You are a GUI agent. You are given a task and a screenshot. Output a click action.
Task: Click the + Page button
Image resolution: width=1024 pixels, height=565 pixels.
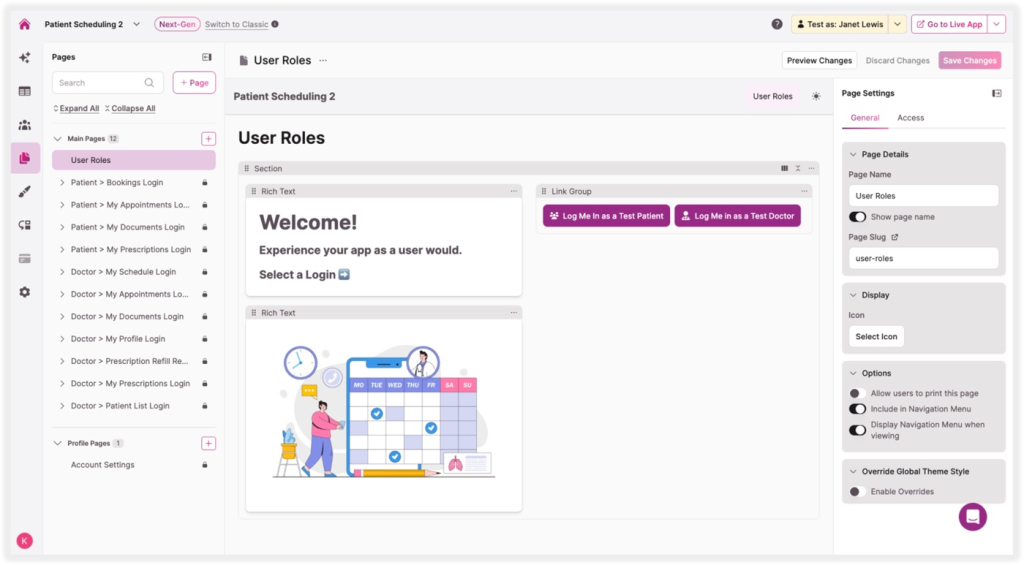(195, 83)
